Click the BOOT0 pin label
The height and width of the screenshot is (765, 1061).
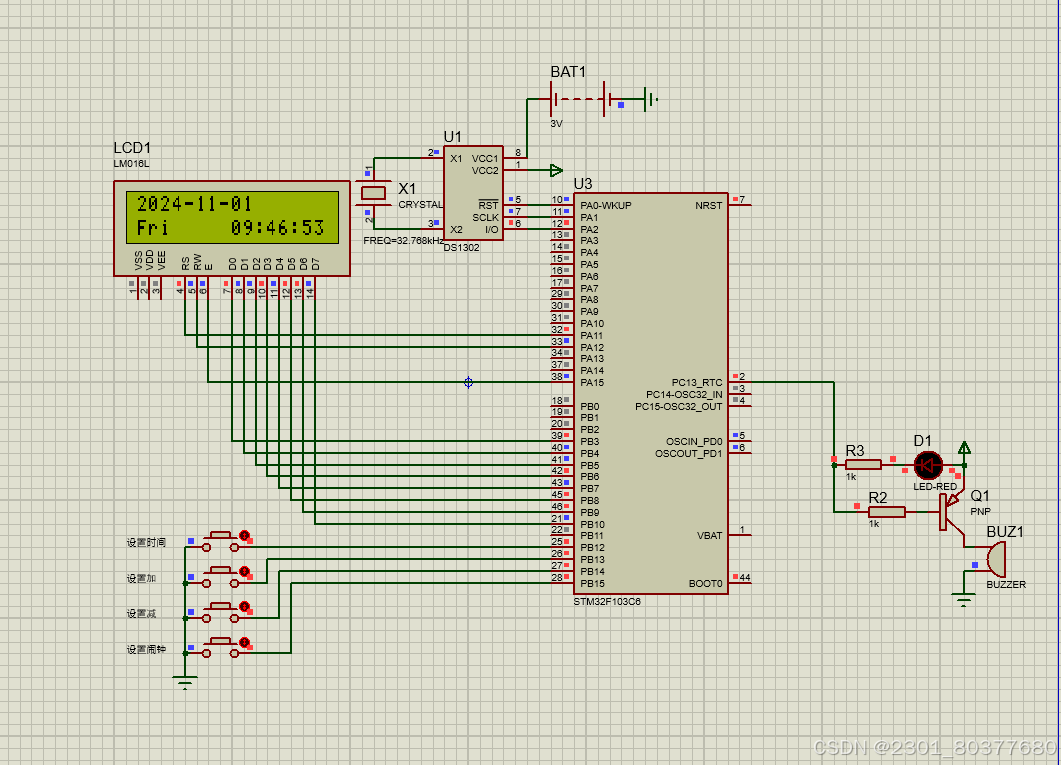706,584
